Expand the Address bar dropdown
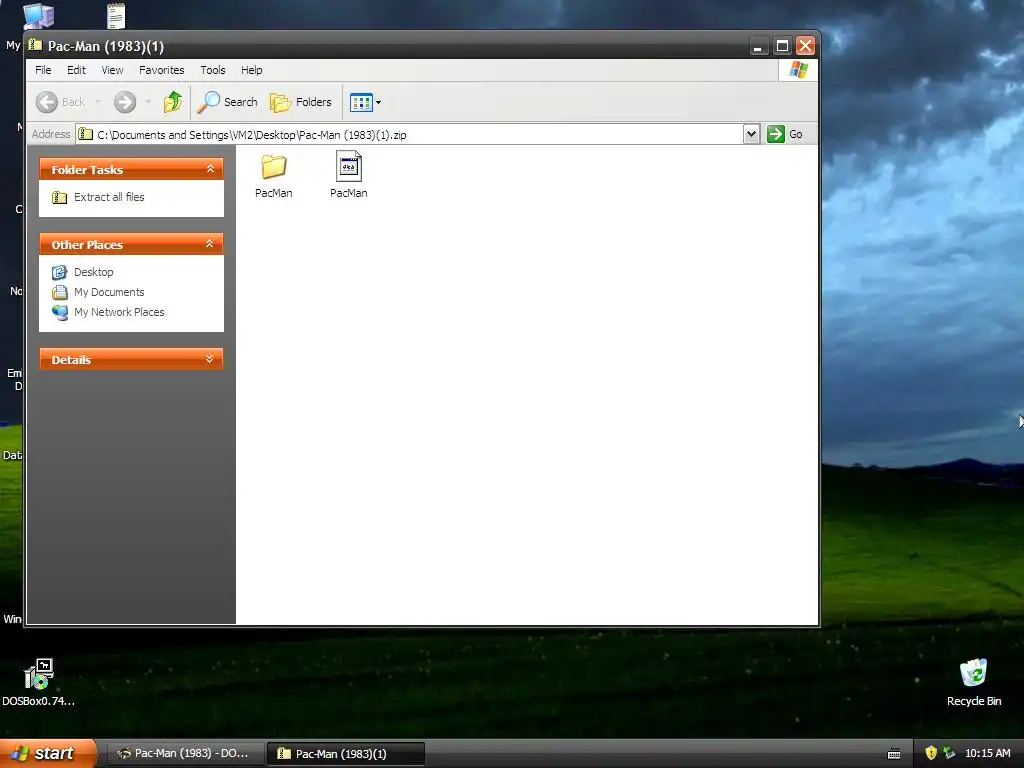Viewport: 1024px width, 768px height. pos(751,134)
